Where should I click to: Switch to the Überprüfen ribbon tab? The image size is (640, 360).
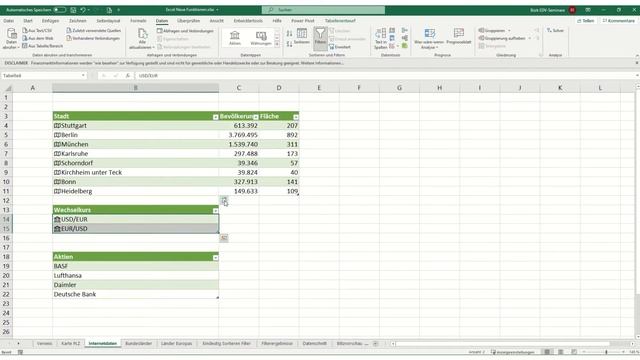(189, 20)
